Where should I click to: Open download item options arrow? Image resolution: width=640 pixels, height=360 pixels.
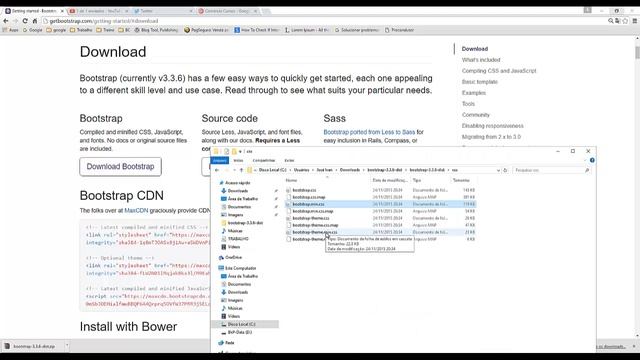click(67, 346)
